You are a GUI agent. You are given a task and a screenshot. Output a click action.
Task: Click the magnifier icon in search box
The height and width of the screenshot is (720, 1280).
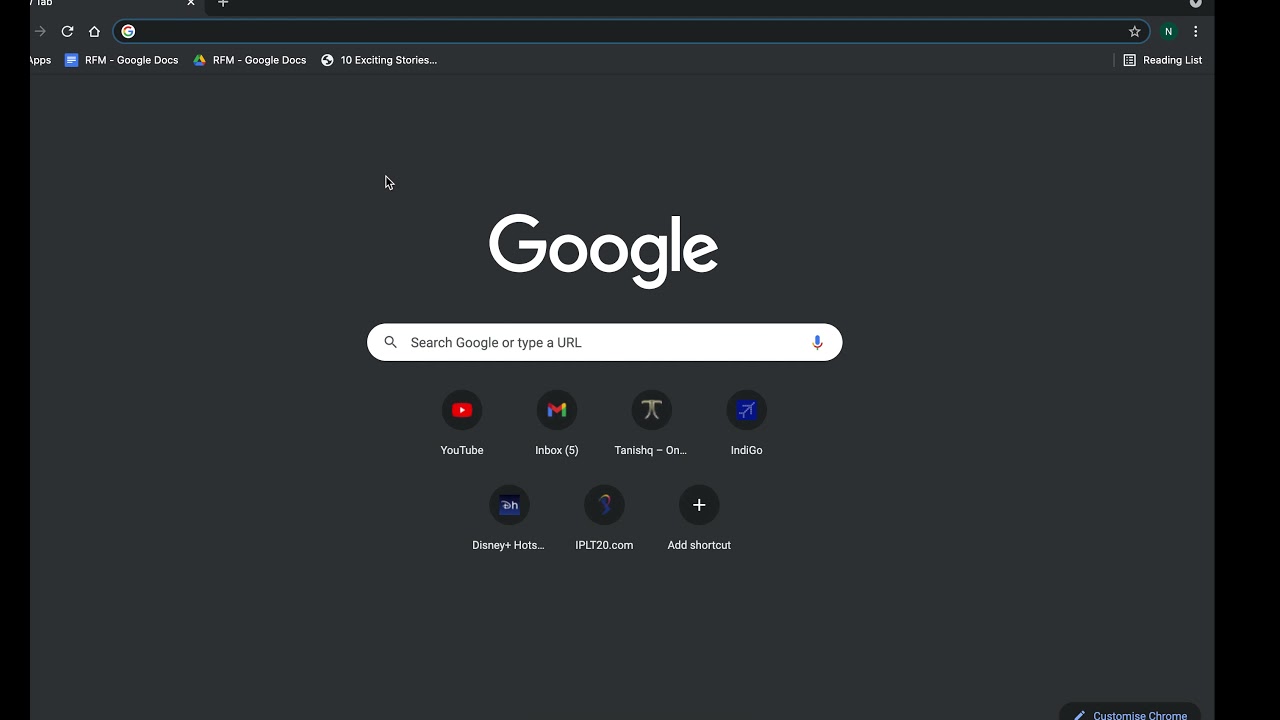coord(391,342)
